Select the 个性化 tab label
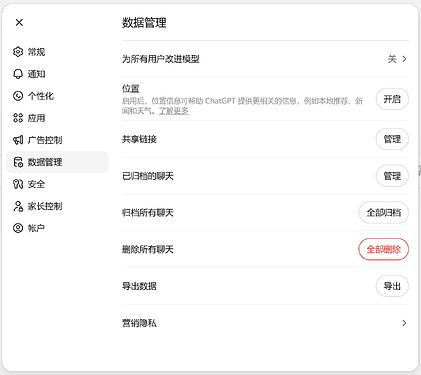This screenshot has height=375, width=421. tap(41, 96)
